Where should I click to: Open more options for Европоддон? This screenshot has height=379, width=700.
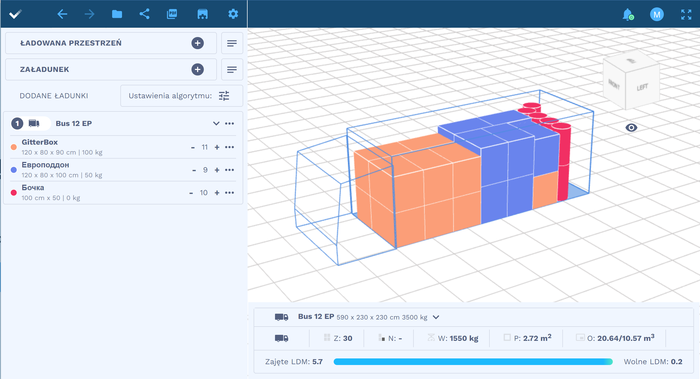click(x=229, y=170)
